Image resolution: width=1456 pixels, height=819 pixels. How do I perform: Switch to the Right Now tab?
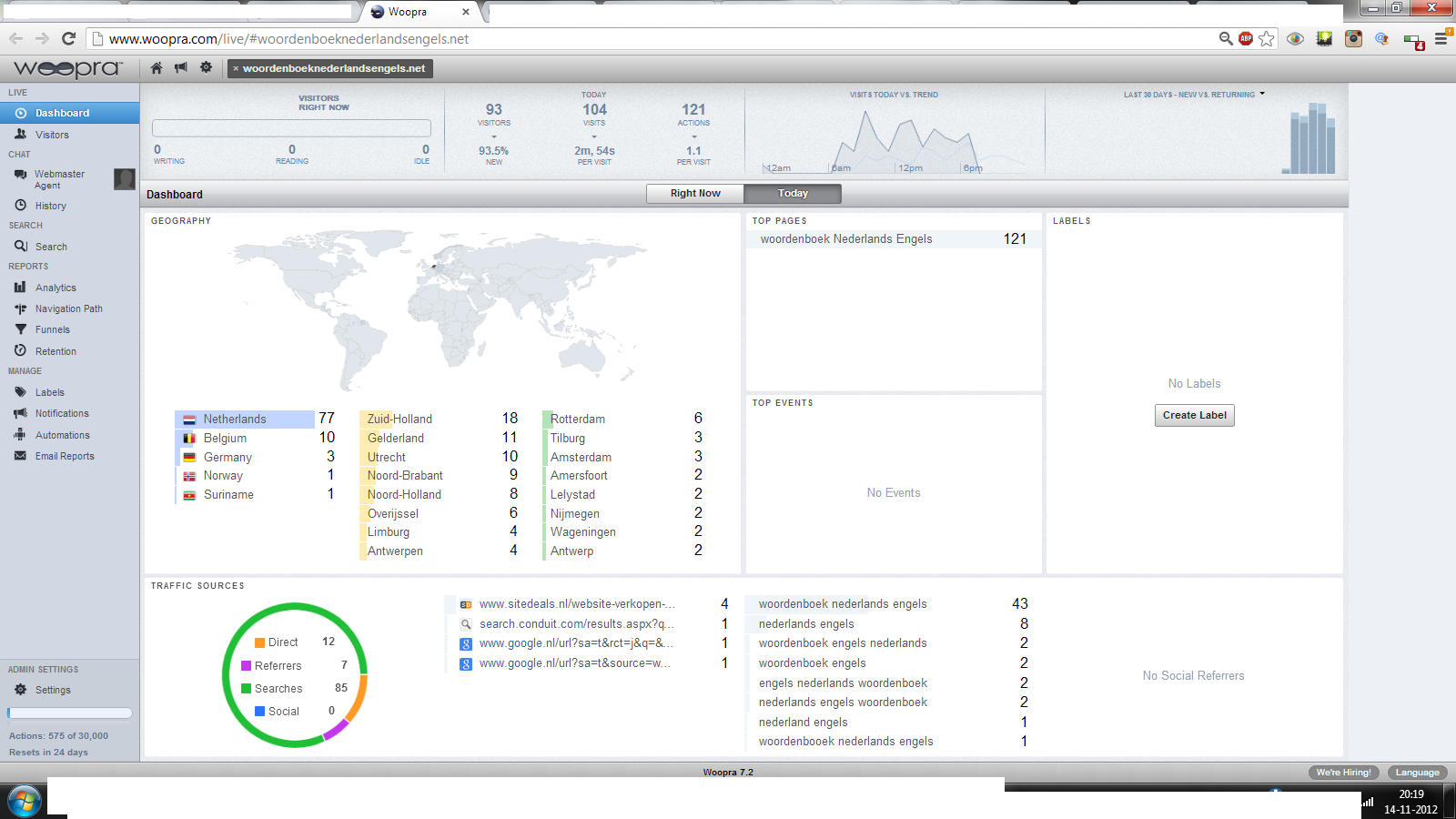[695, 193]
